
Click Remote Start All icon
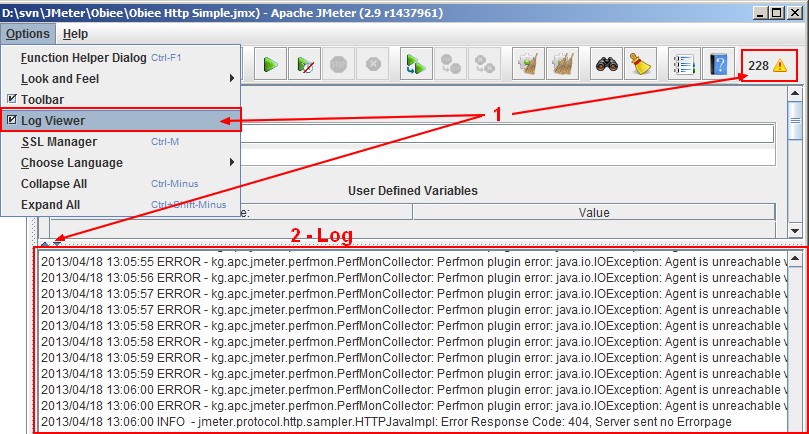(x=415, y=65)
